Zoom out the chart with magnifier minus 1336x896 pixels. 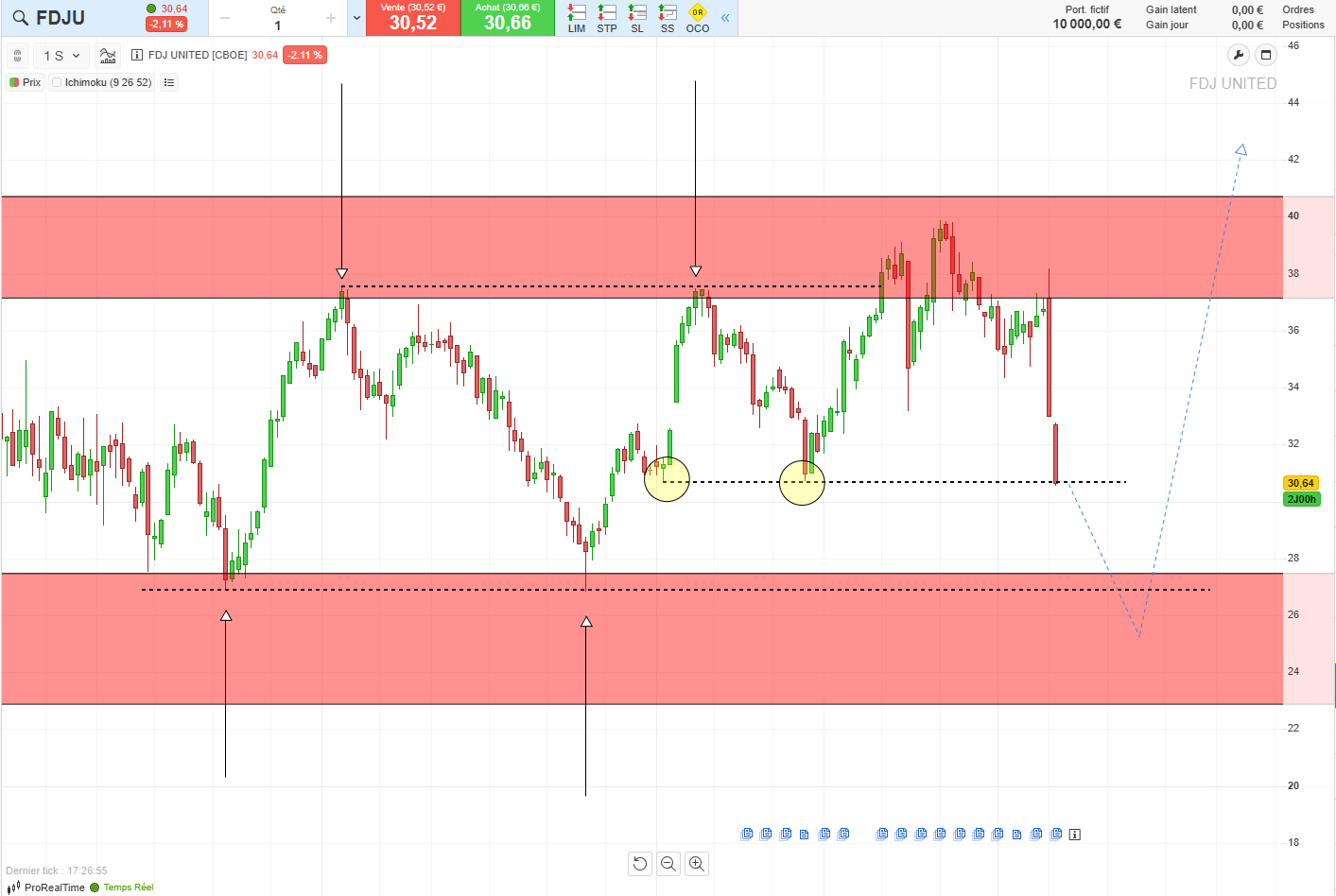tap(668, 863)
